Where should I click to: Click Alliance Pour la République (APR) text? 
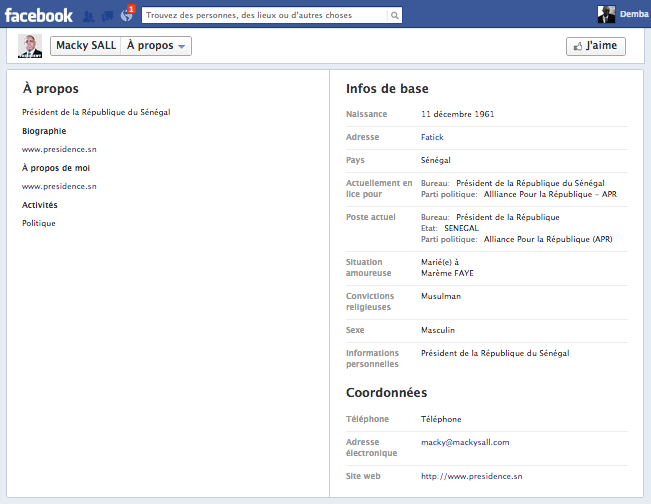pyautogui.click(x=548, y=240)
